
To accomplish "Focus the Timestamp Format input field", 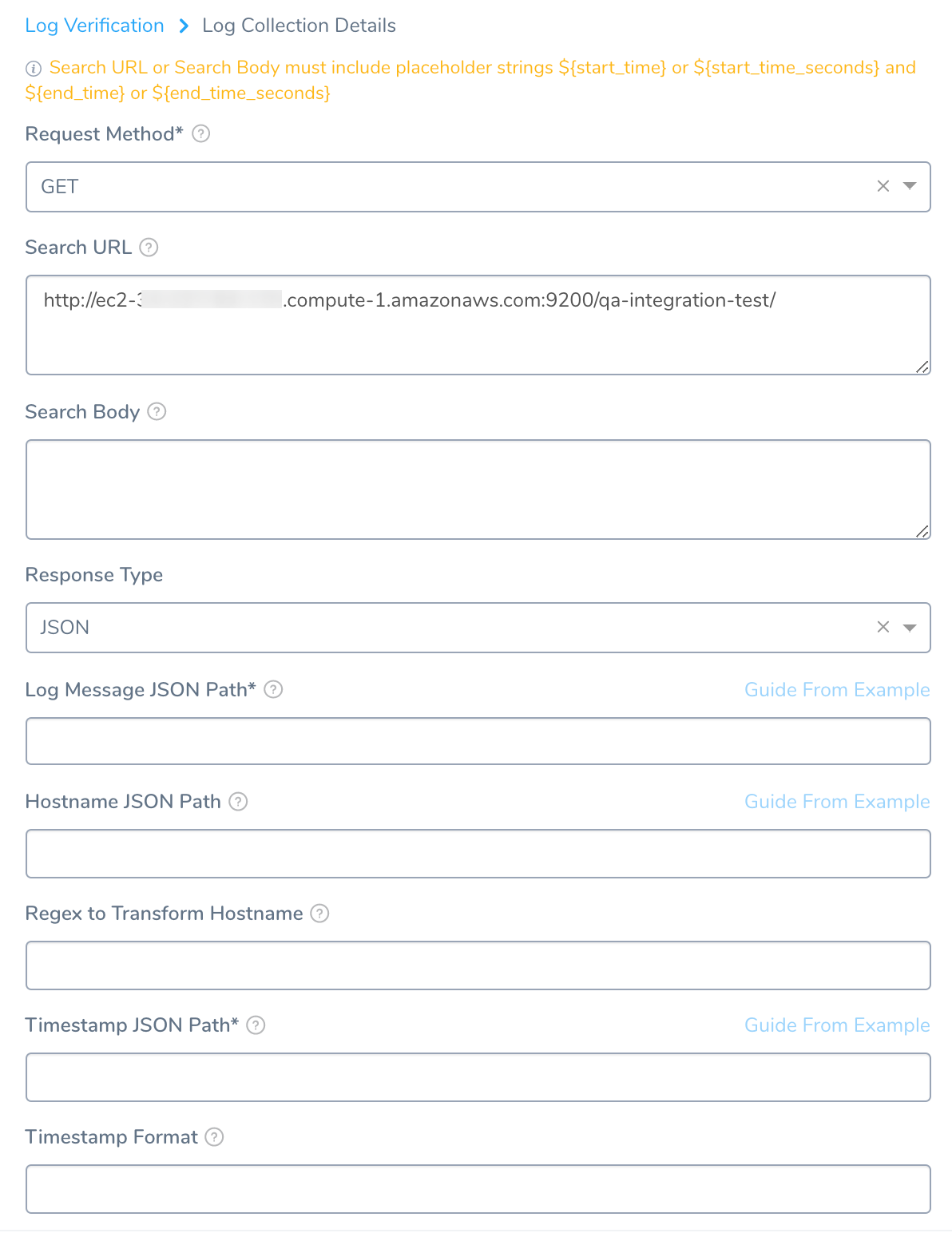I will (x=478, y=1189).
